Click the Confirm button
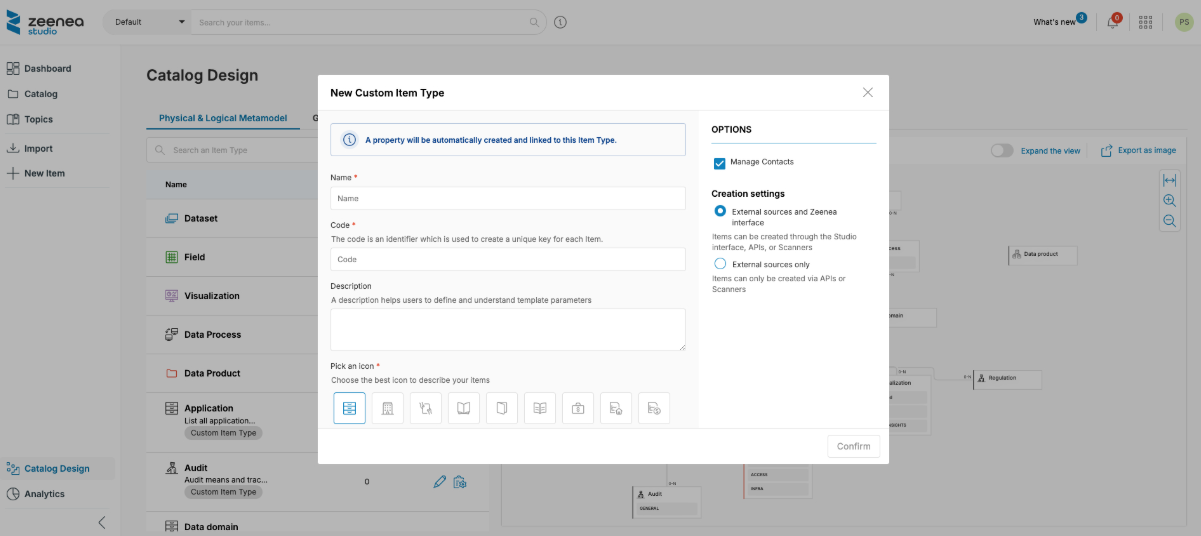This screenshot has width=1201, height=536. 853,446
